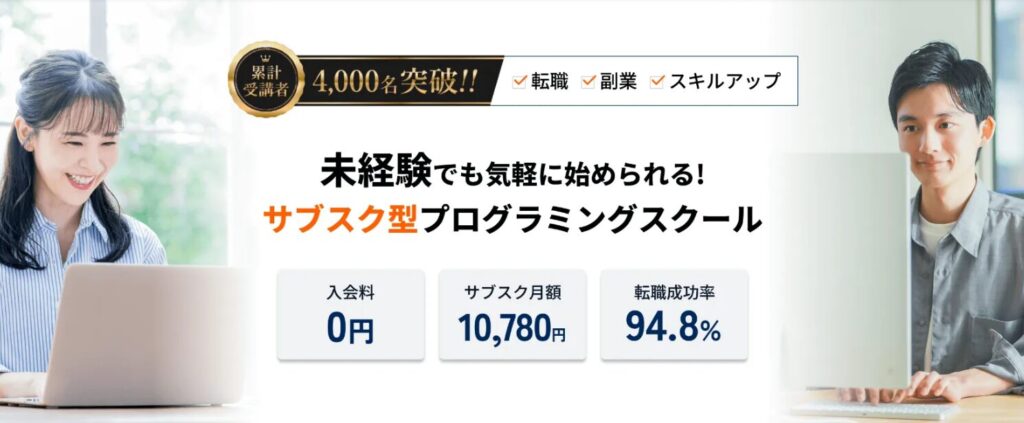Click the 未経験でも気軽に始められる! headline

(512, 173)
